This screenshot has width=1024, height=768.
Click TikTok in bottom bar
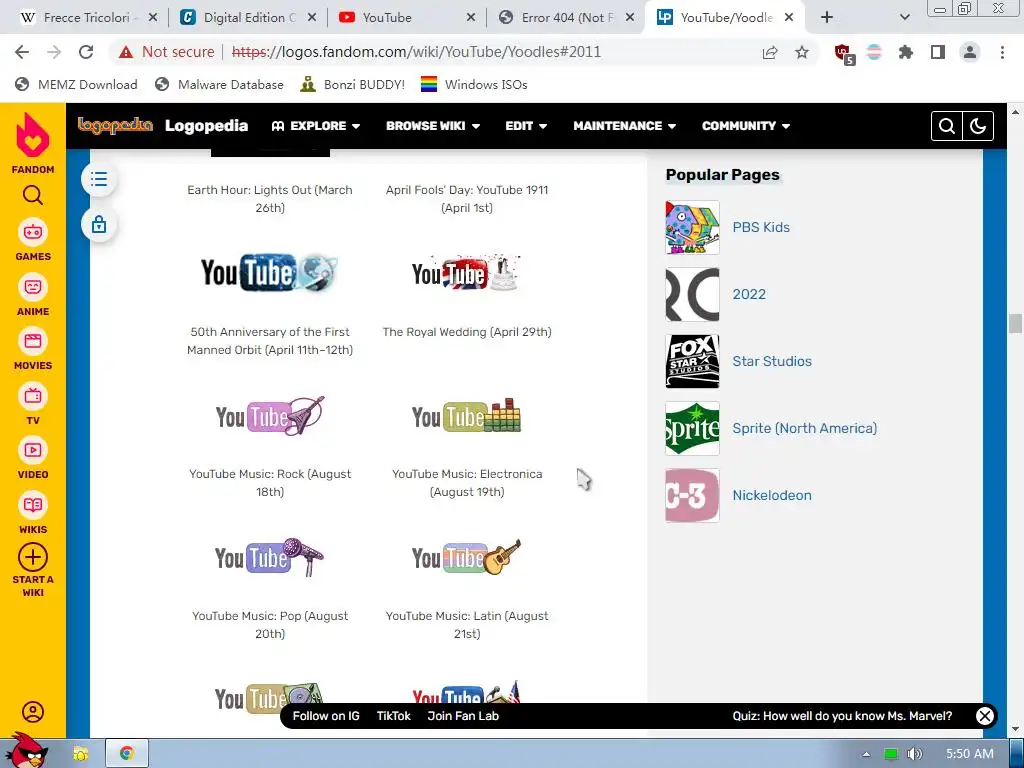pos(394,716)
